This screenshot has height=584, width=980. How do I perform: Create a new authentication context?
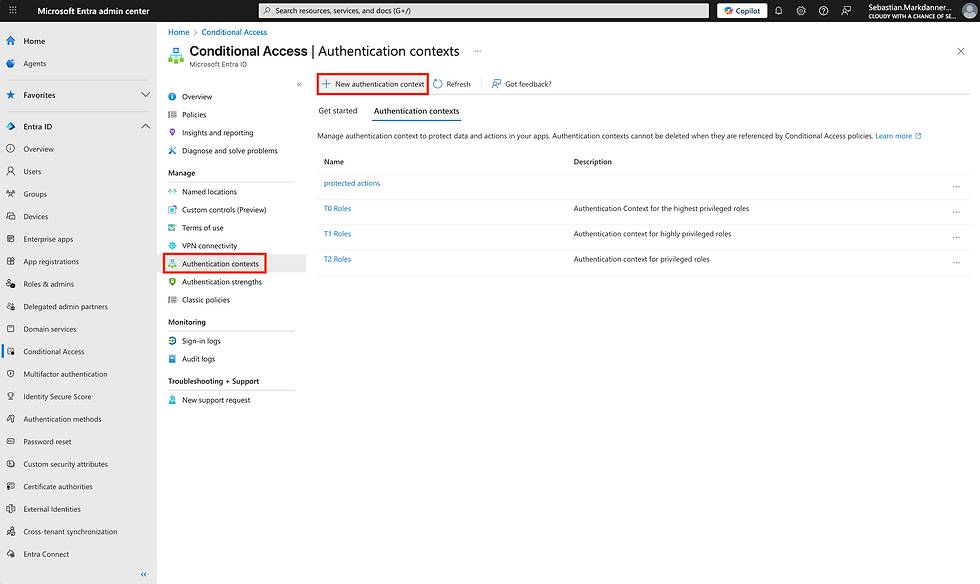pos(372,84)
